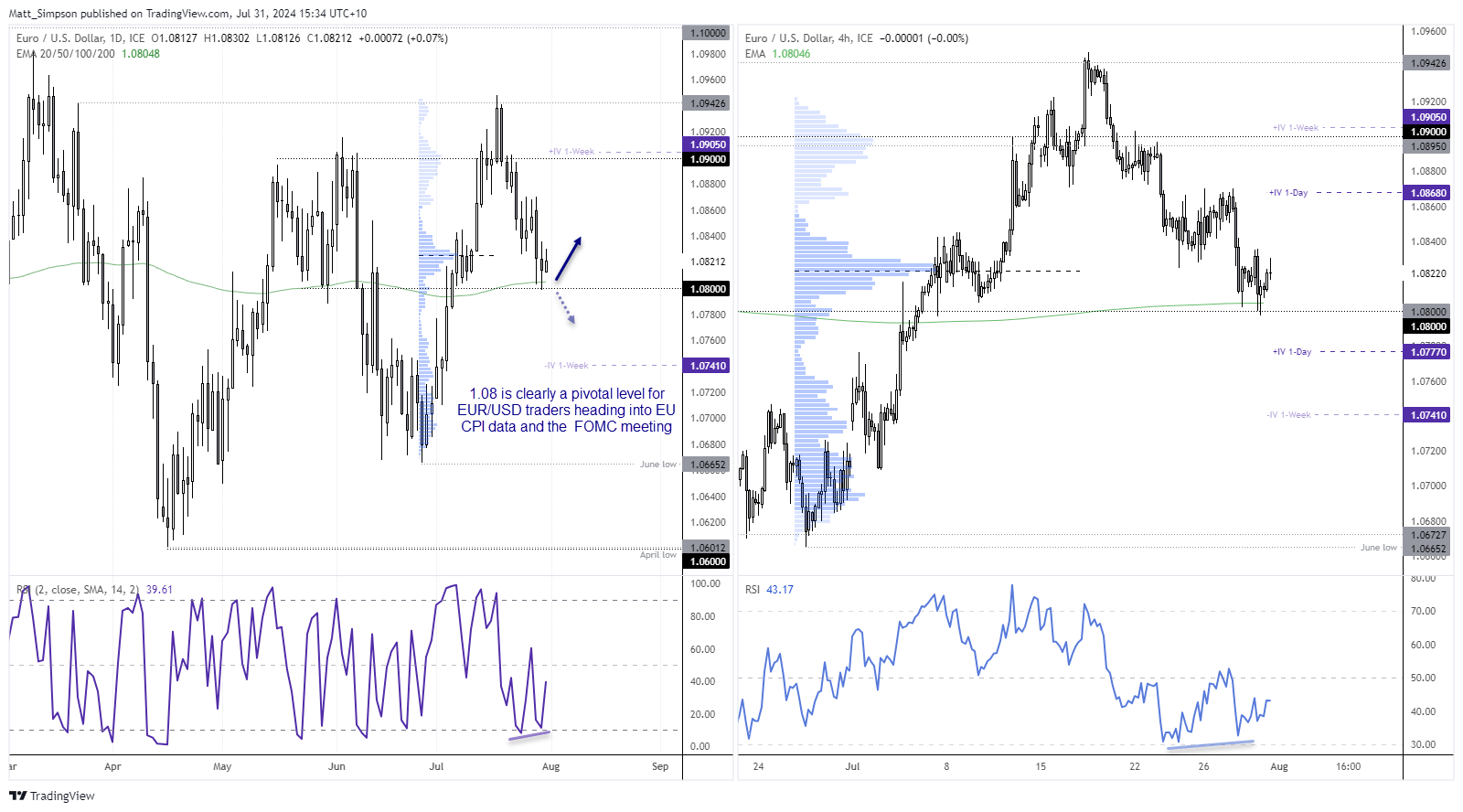Click the 1.06012 April low price label
Image resolution: width=1463 pixels, height=812 pixels.
(707, 549)
